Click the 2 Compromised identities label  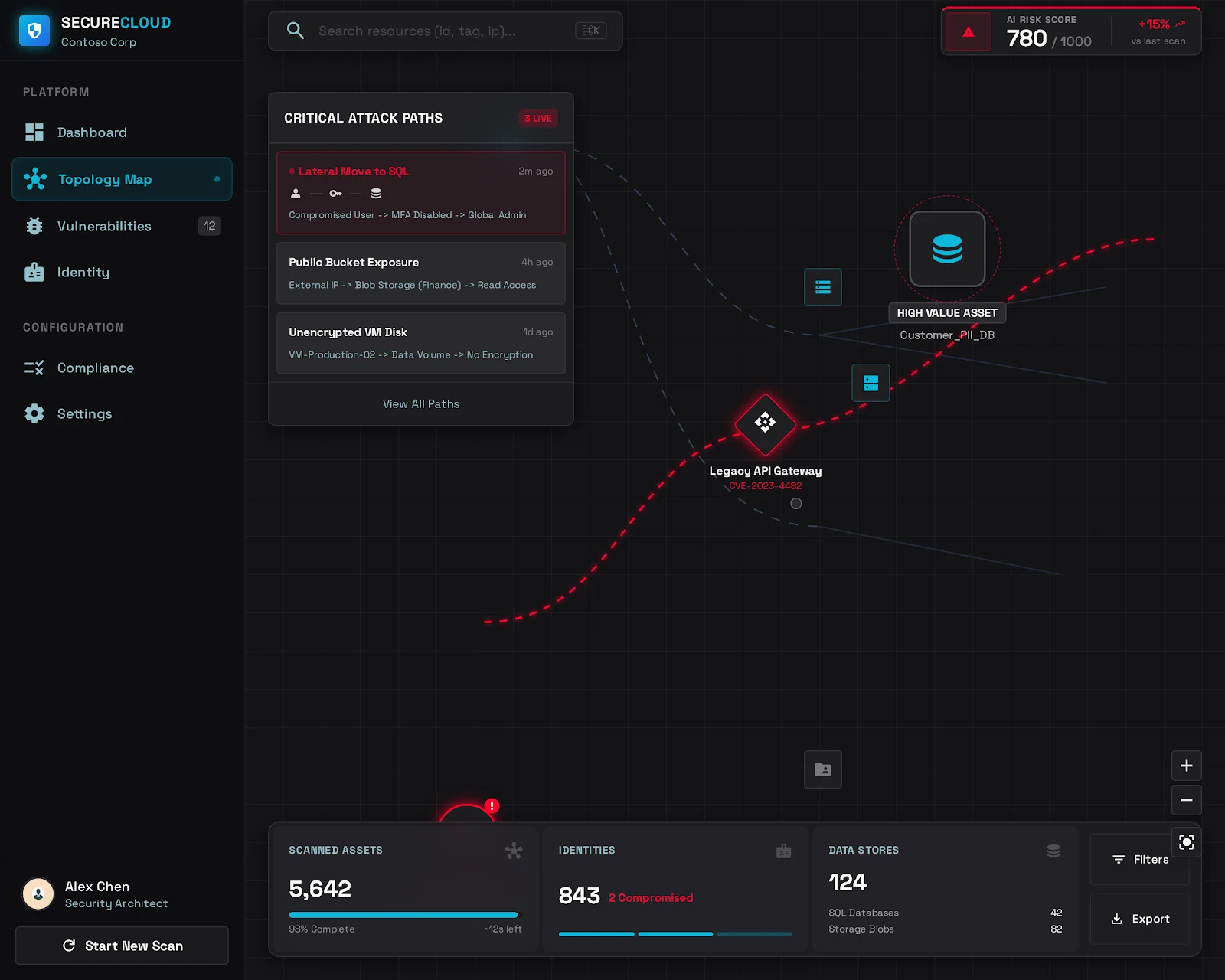[x=651, y=897]
